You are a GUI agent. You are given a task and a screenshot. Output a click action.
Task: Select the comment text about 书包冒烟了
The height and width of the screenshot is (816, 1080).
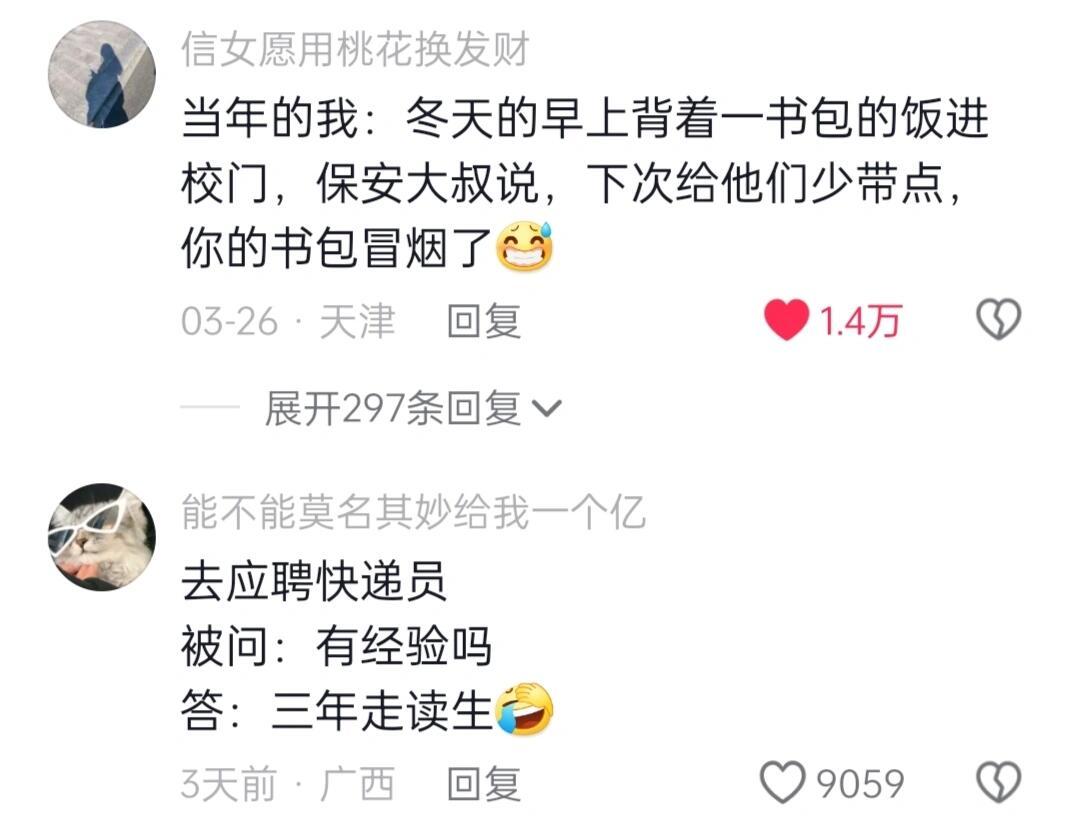pos(585,183)
